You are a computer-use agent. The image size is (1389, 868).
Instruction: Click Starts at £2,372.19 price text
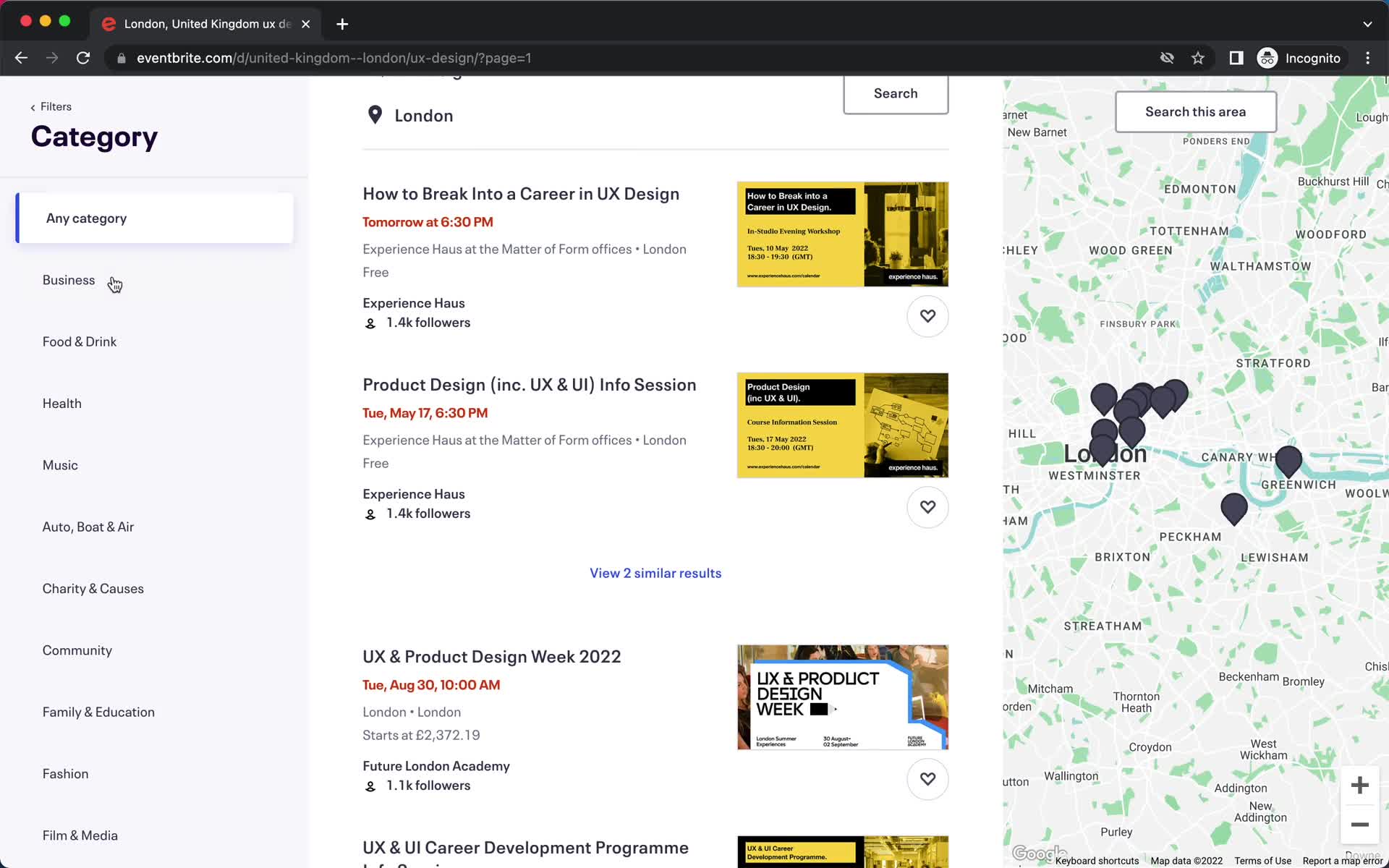point(421,735)
